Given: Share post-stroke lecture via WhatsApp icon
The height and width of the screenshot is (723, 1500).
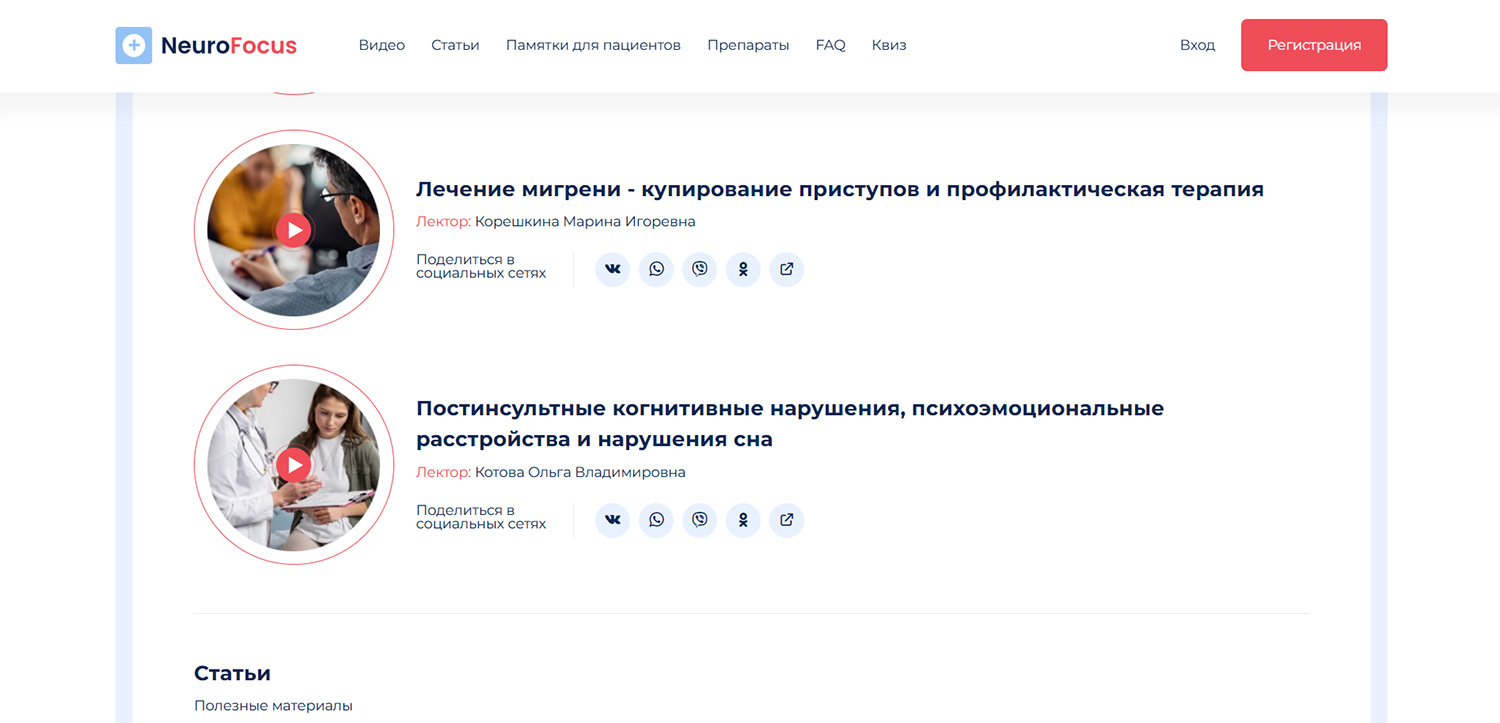Looking at the screenshot, I should point(656,520).
